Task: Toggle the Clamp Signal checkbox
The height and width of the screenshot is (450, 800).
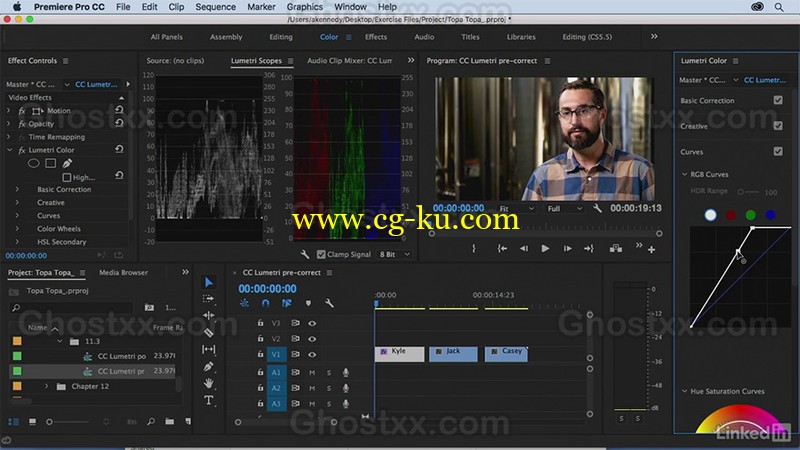Action: point(321,254)
